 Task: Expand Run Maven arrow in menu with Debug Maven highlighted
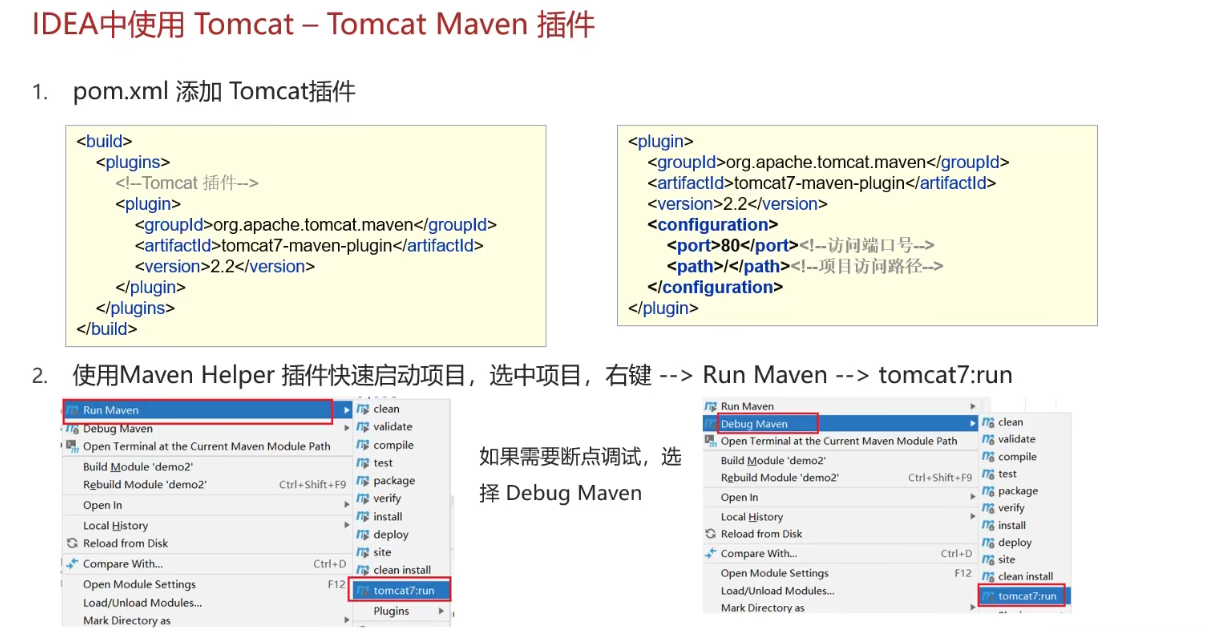(973, 406)
